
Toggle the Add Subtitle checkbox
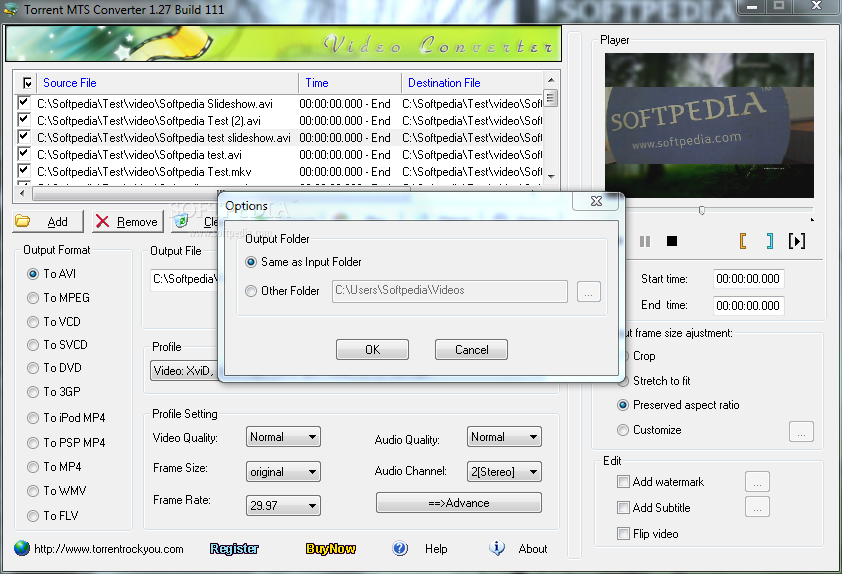tap(623, 507)
